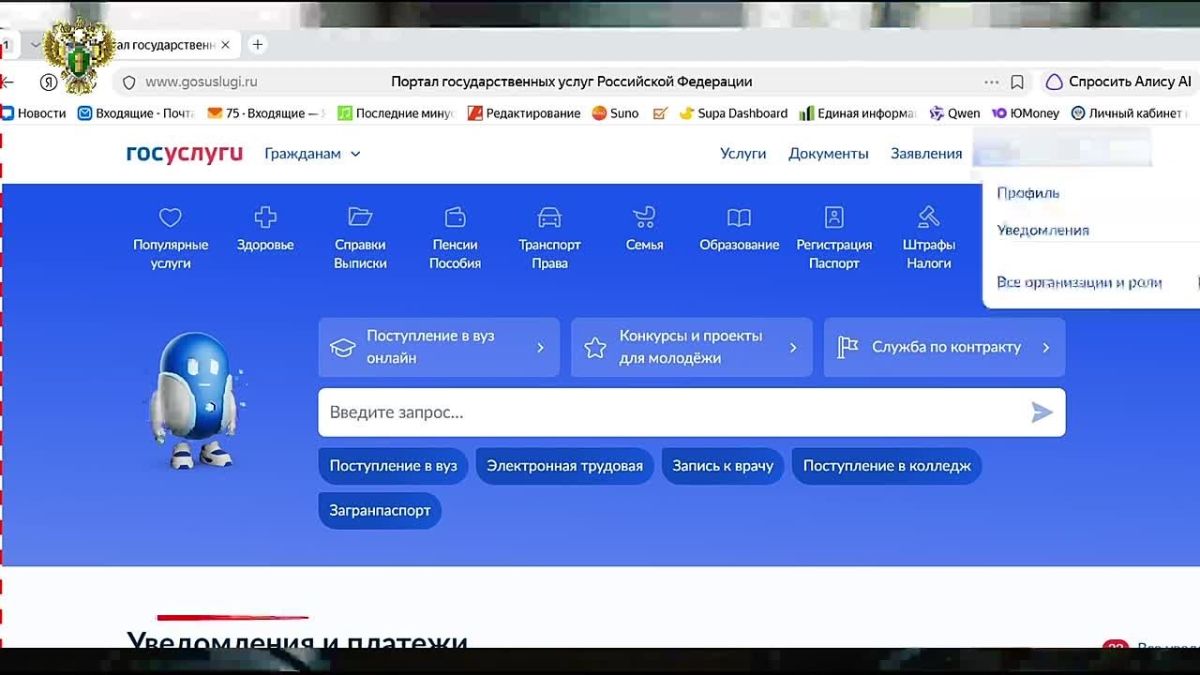Open the Популярные услуги heart icon category
This screenshot has width=1200, height=675.
[171, 238]
